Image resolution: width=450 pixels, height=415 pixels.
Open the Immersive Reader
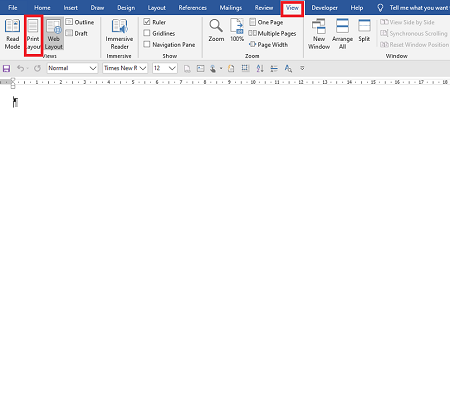[x=119, y=35]
